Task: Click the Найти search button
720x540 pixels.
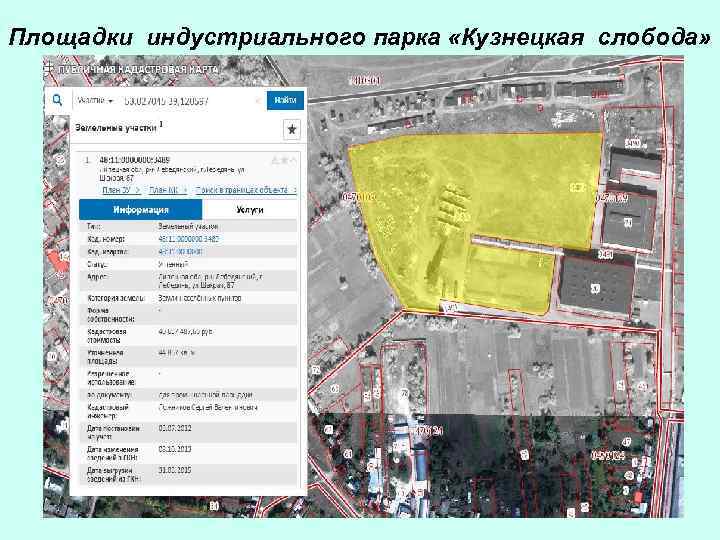Action: 285,100
